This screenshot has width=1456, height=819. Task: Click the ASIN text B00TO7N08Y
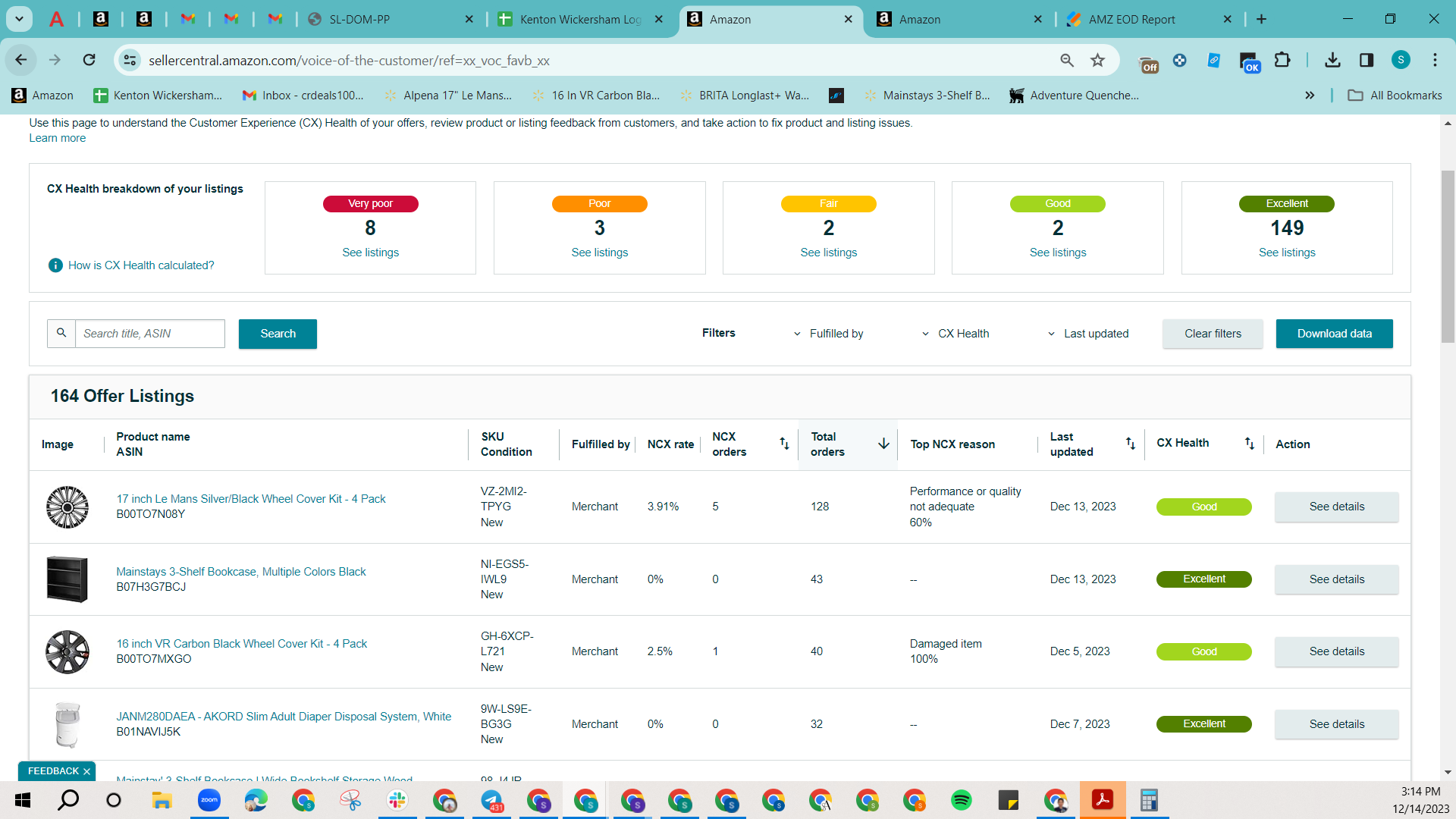150,514
